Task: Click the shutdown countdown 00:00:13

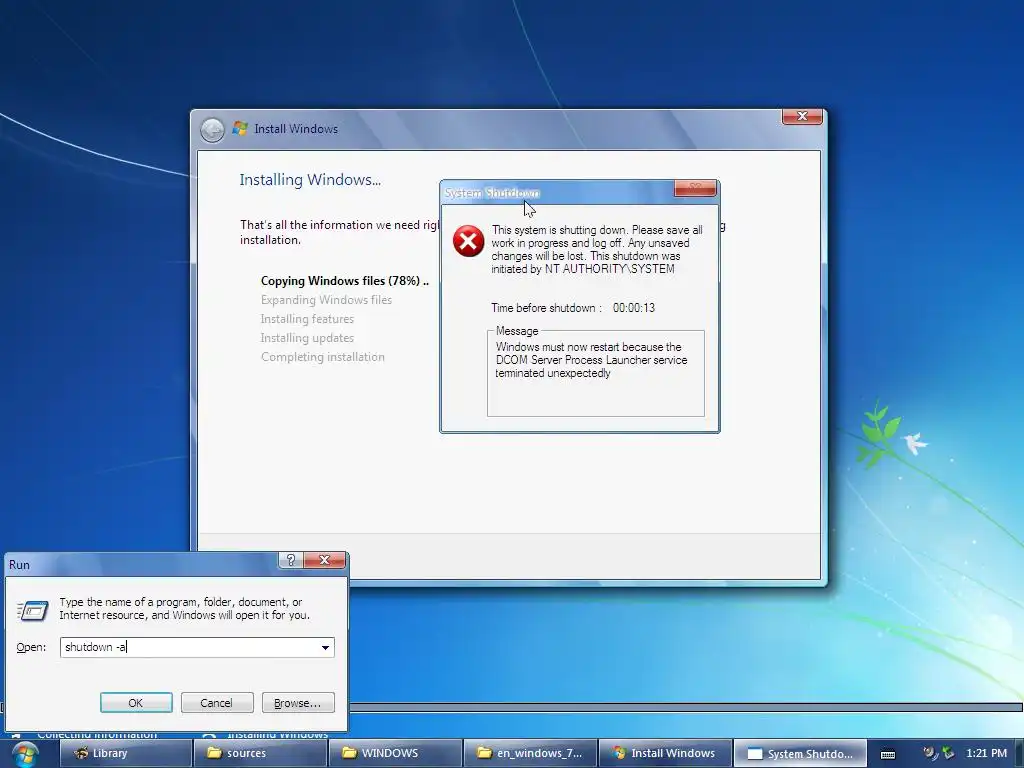Action: point(633,308)
